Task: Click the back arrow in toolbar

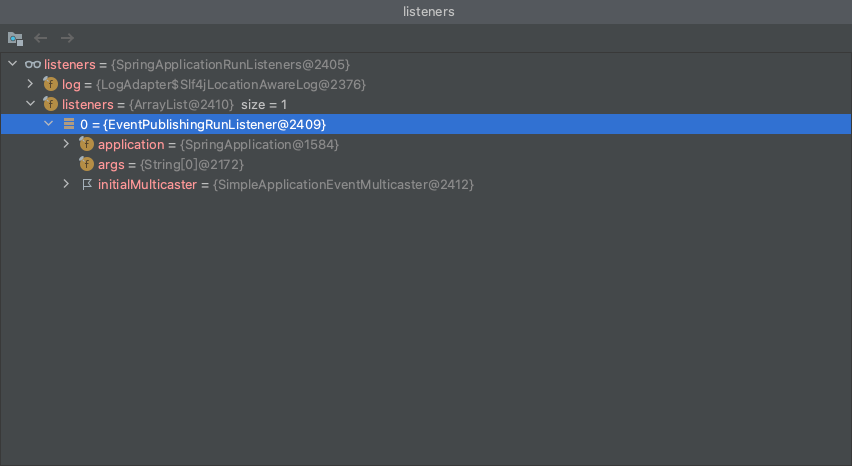Action: 41,38
